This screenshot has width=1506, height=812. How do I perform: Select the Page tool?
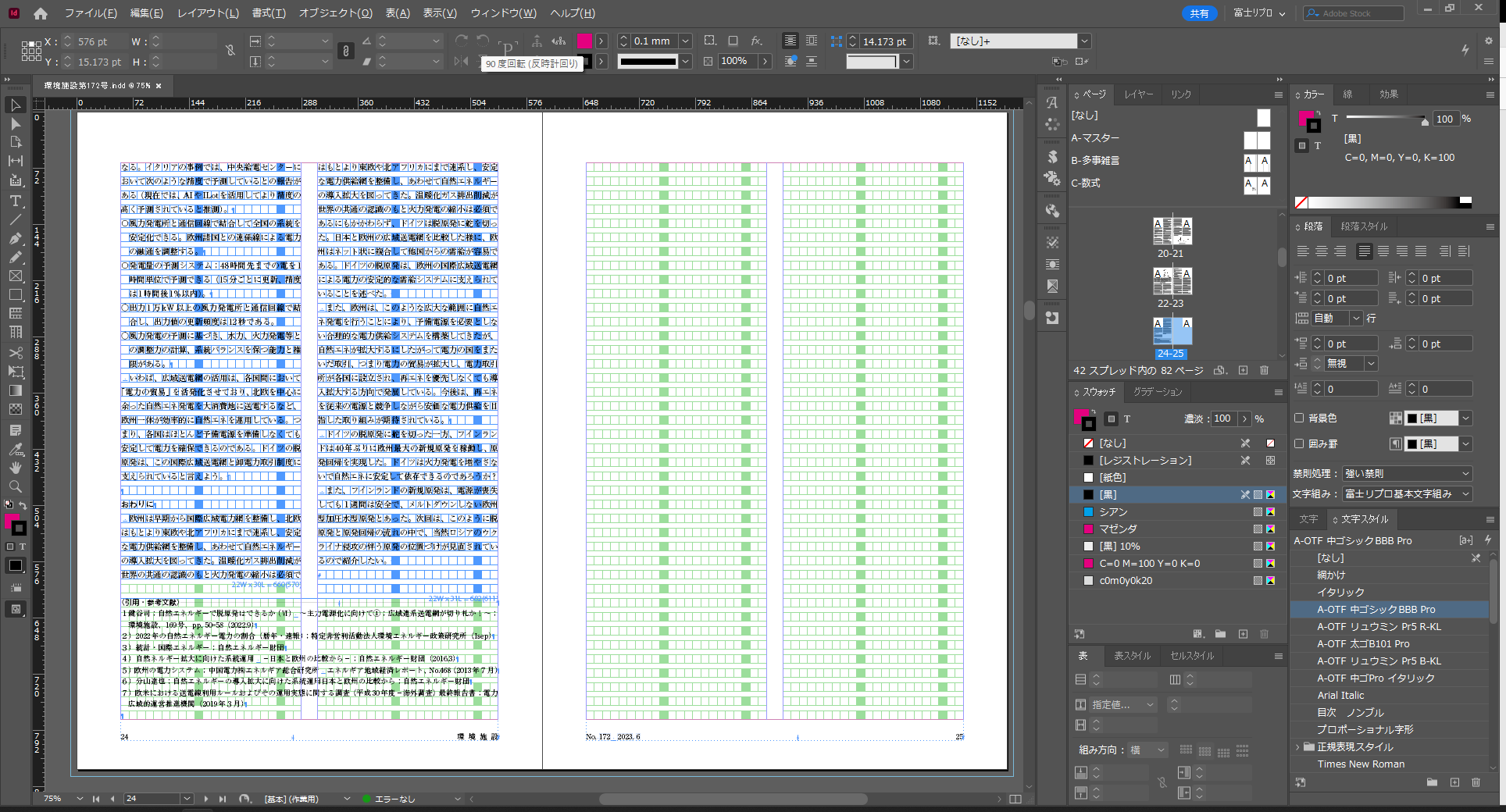point(16,142)
